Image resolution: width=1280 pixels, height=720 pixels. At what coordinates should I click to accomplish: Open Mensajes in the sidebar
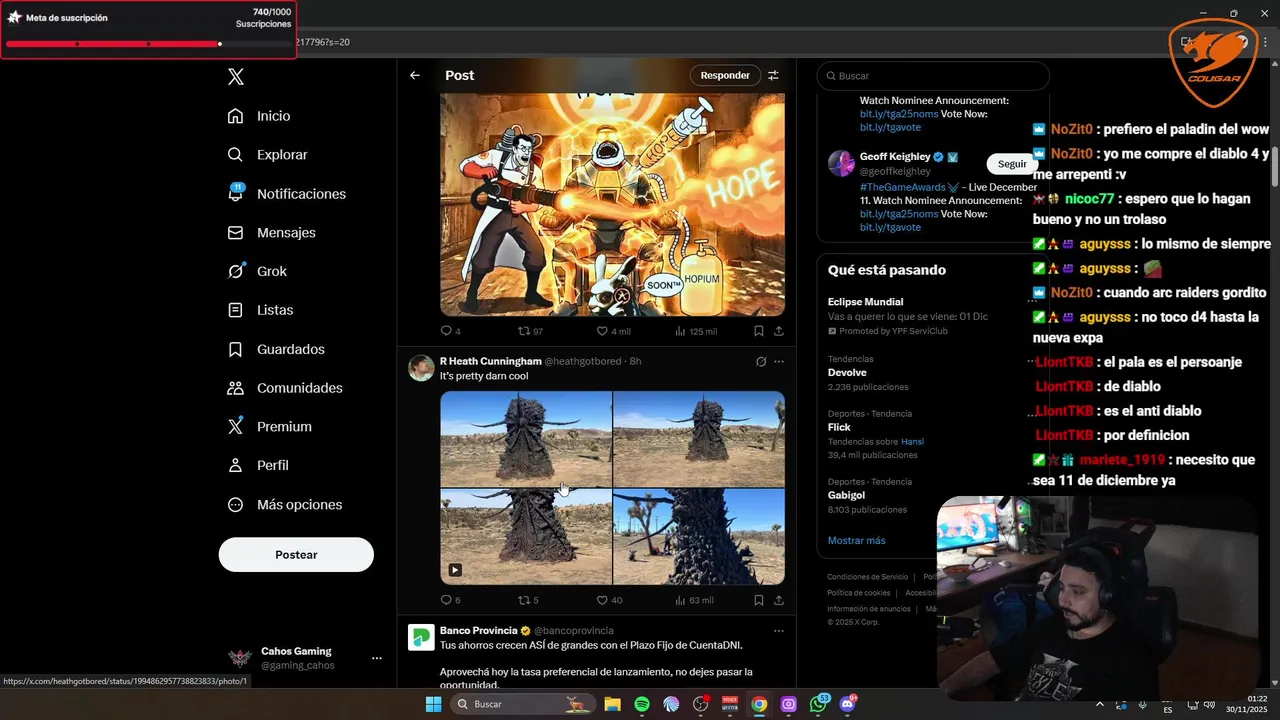click(x=271, y=232)
